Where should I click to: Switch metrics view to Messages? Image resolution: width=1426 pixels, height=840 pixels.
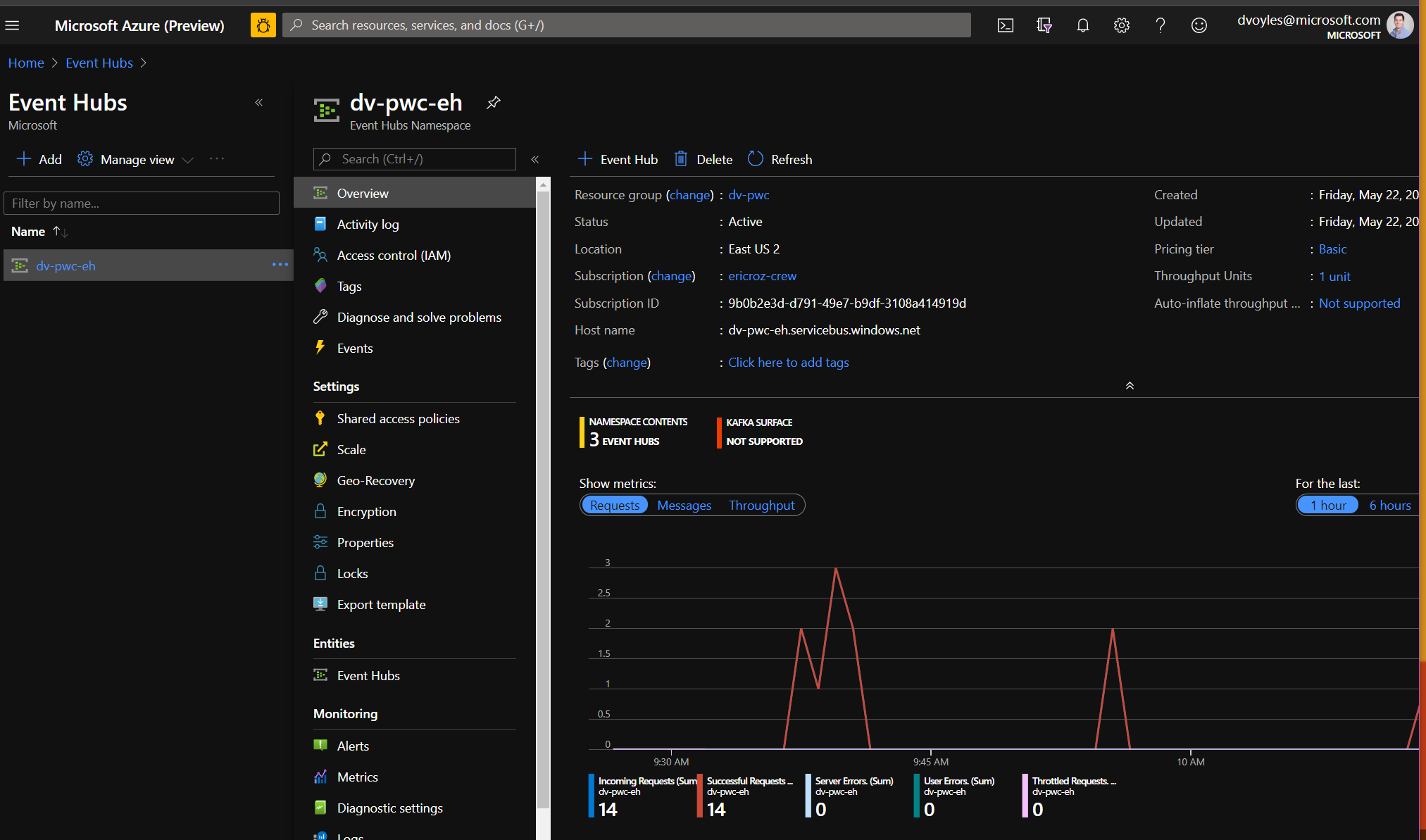tap(684, 506)
